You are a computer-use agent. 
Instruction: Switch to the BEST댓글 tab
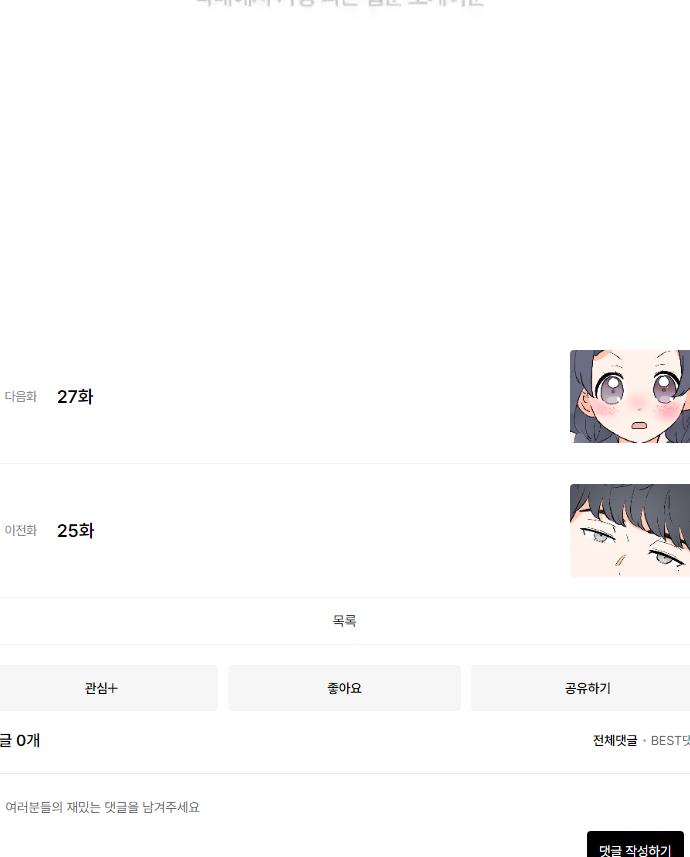point(670,741)
